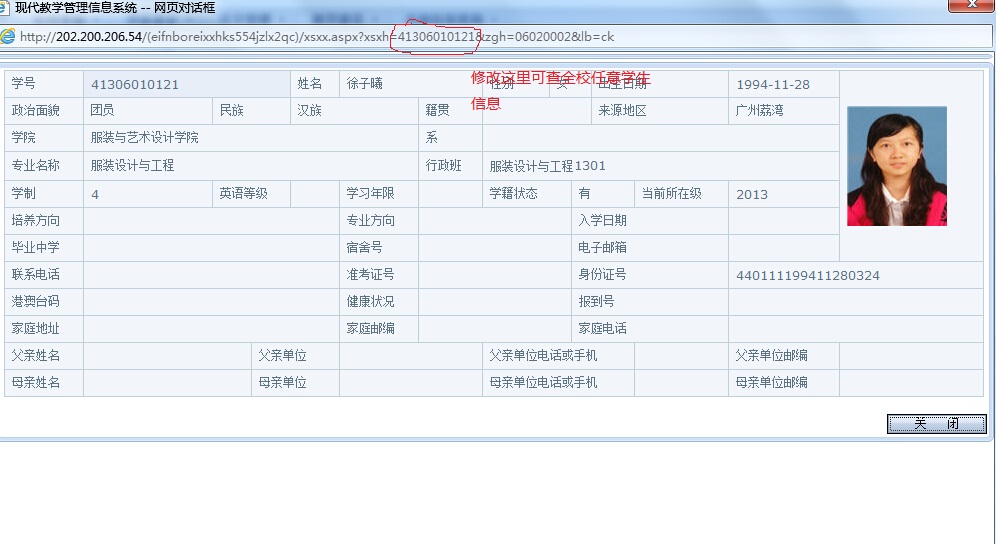Click the 学籍状态 value 有
The image size is (996, 544).
tap(584, 194)
